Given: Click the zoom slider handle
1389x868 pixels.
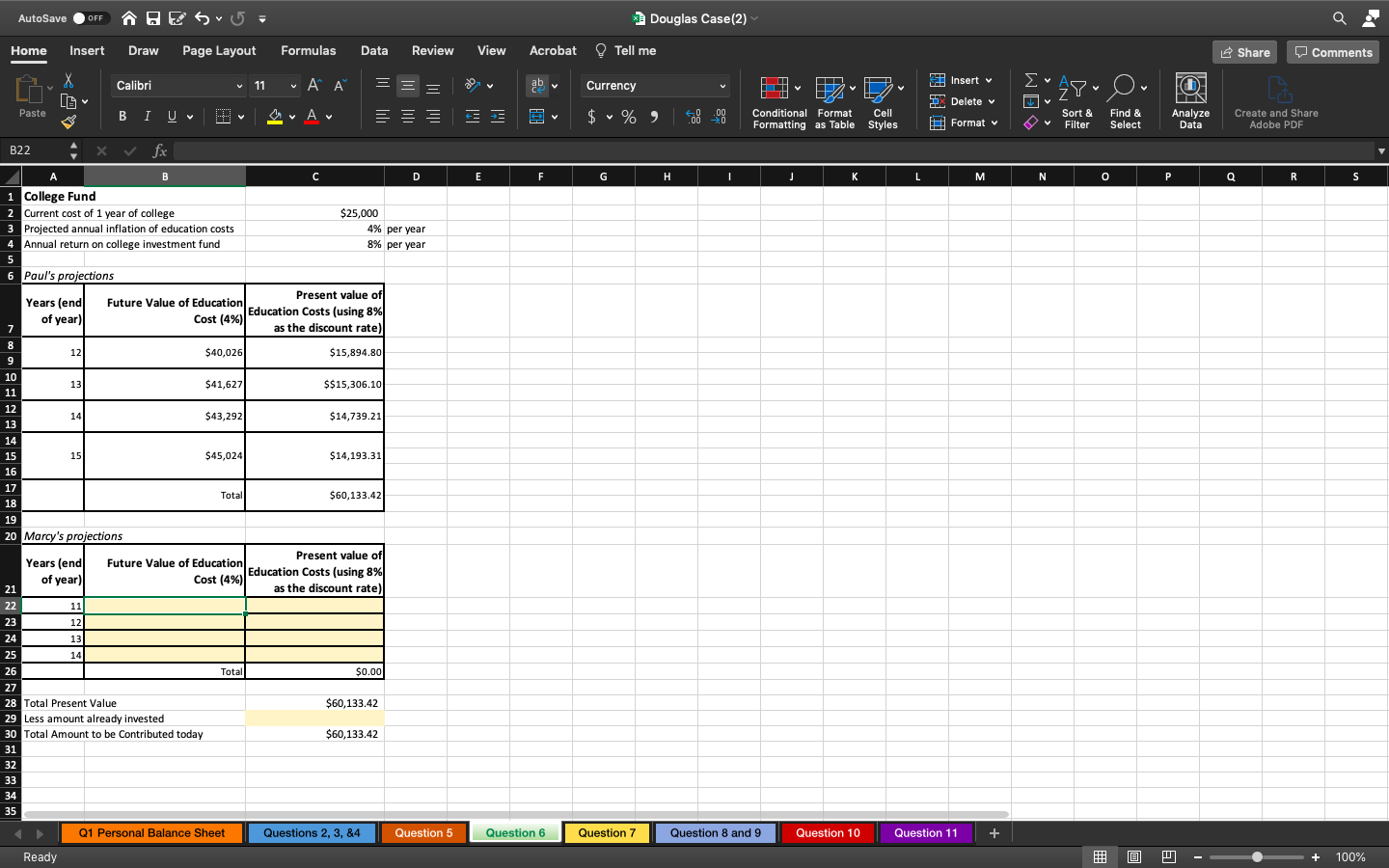Looking at the screenshot, I should coord(1257,856).
